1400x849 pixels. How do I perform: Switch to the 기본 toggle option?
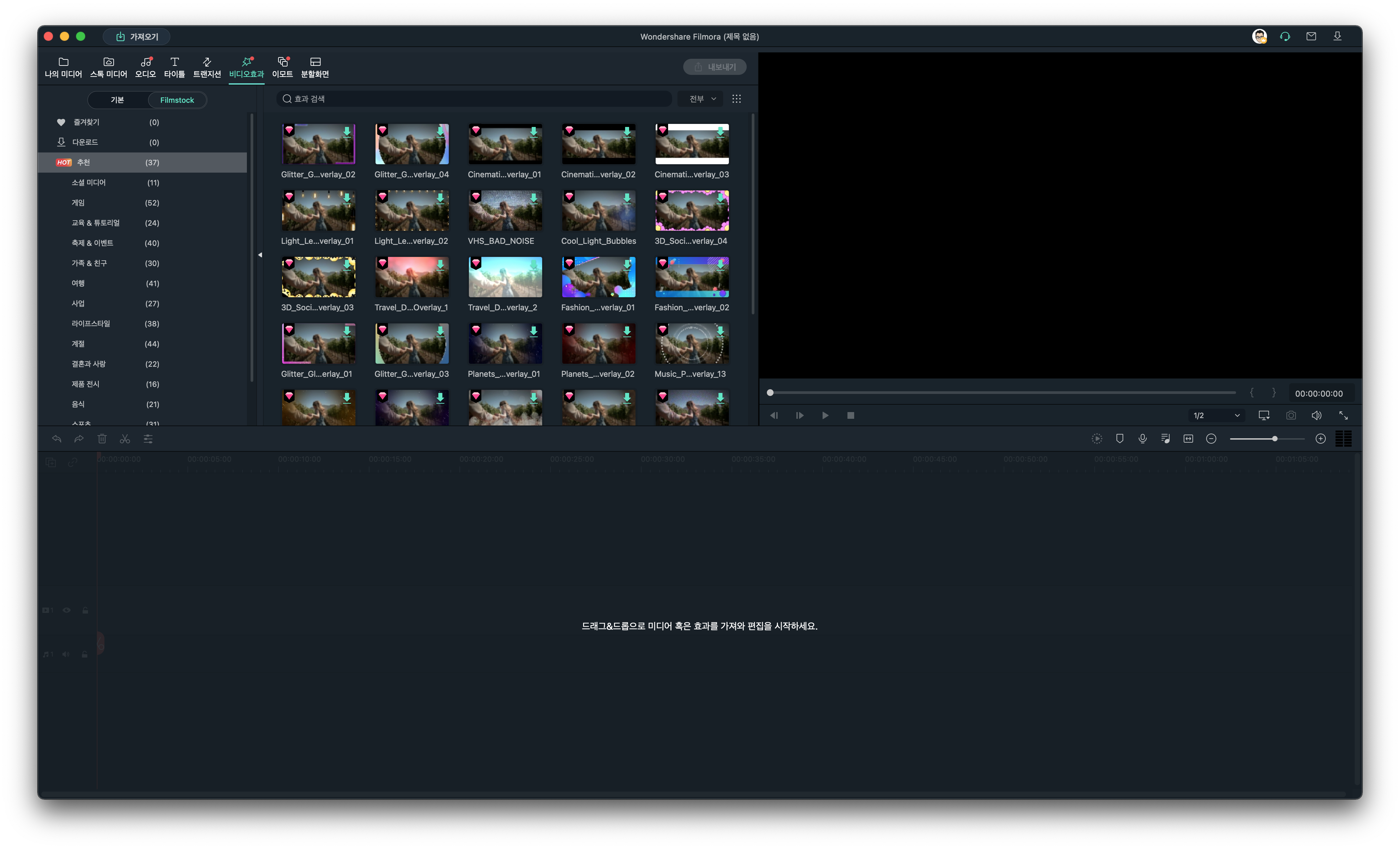pyautogui.click(x=118, y=100)
